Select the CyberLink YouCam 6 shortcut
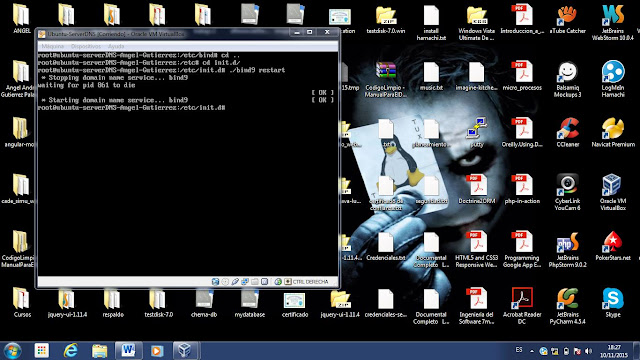 pos(567,193)
